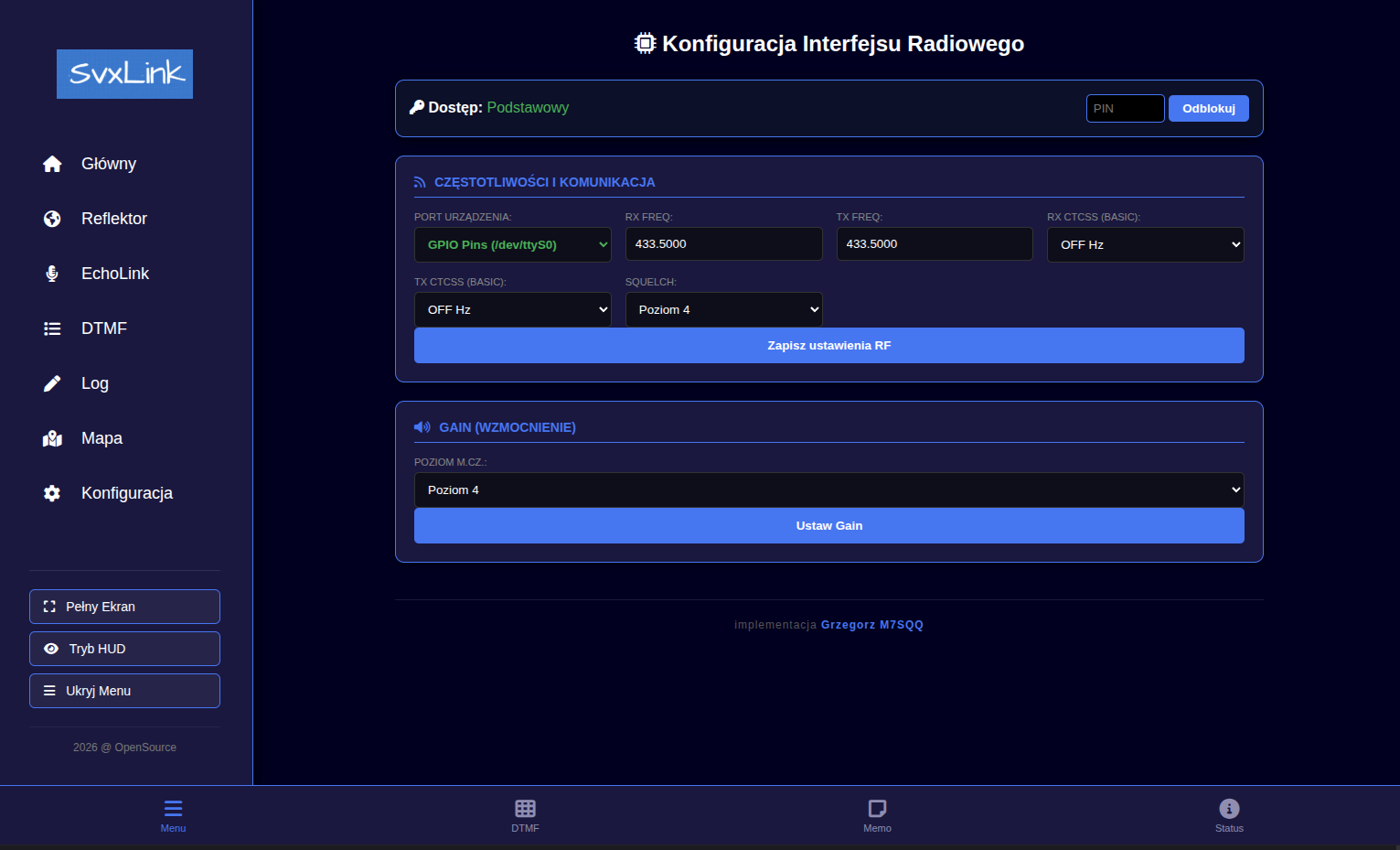Click the gear icon for Konfiguracja
1400x850 pixels.
(x=52, y=493)
